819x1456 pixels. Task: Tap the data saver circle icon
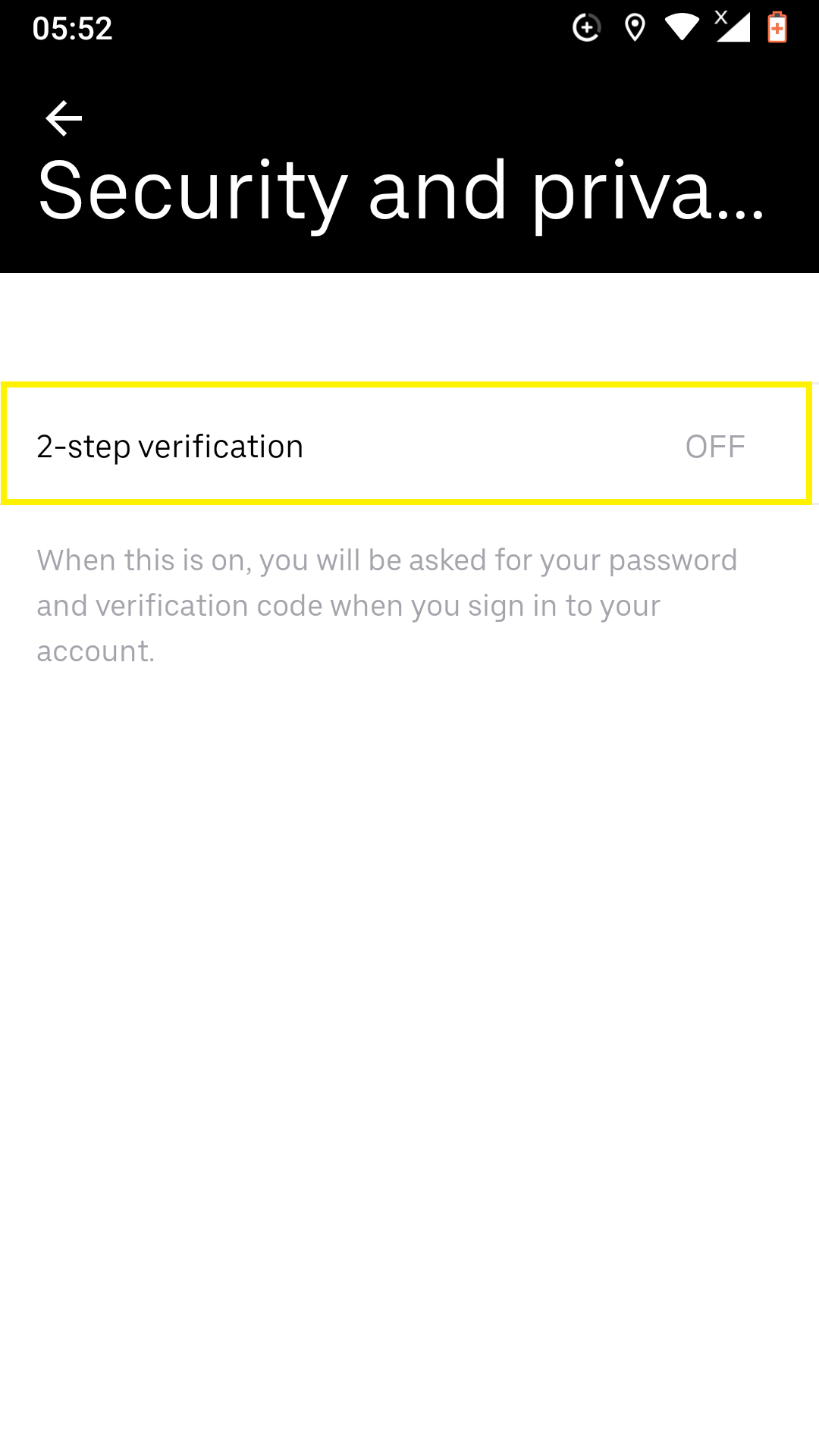586,28
